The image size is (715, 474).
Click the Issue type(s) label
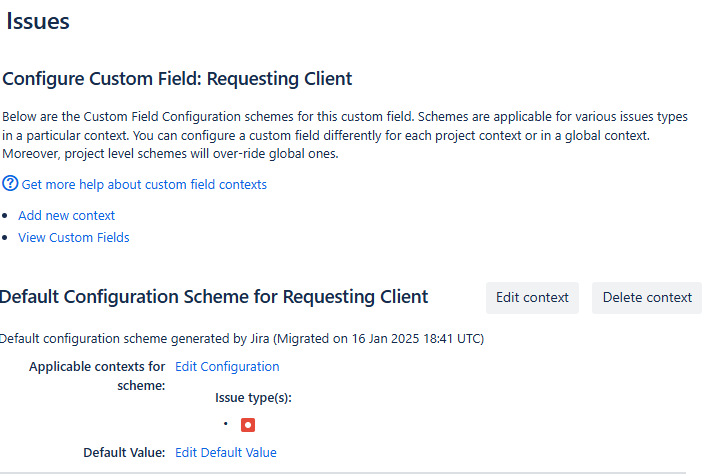[x=253, y=398]
